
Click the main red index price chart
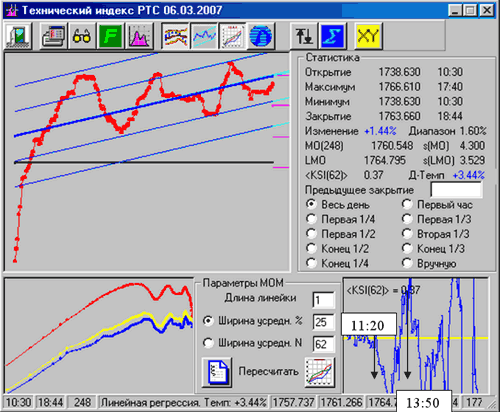146,162
